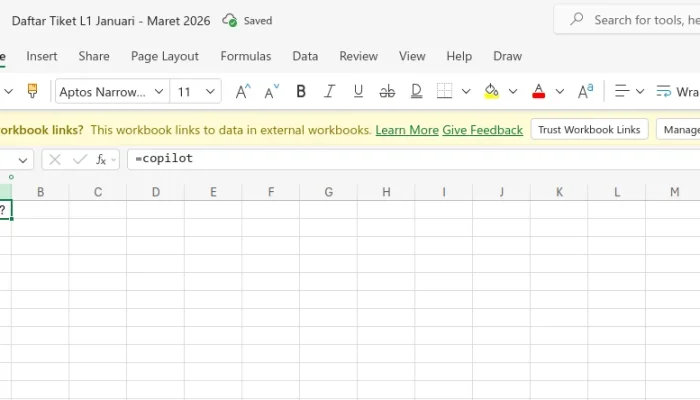Select column E header
Image resolution: width=700 pixels, height=400 pixels.
pyautogui.click(x=213, y=192)
